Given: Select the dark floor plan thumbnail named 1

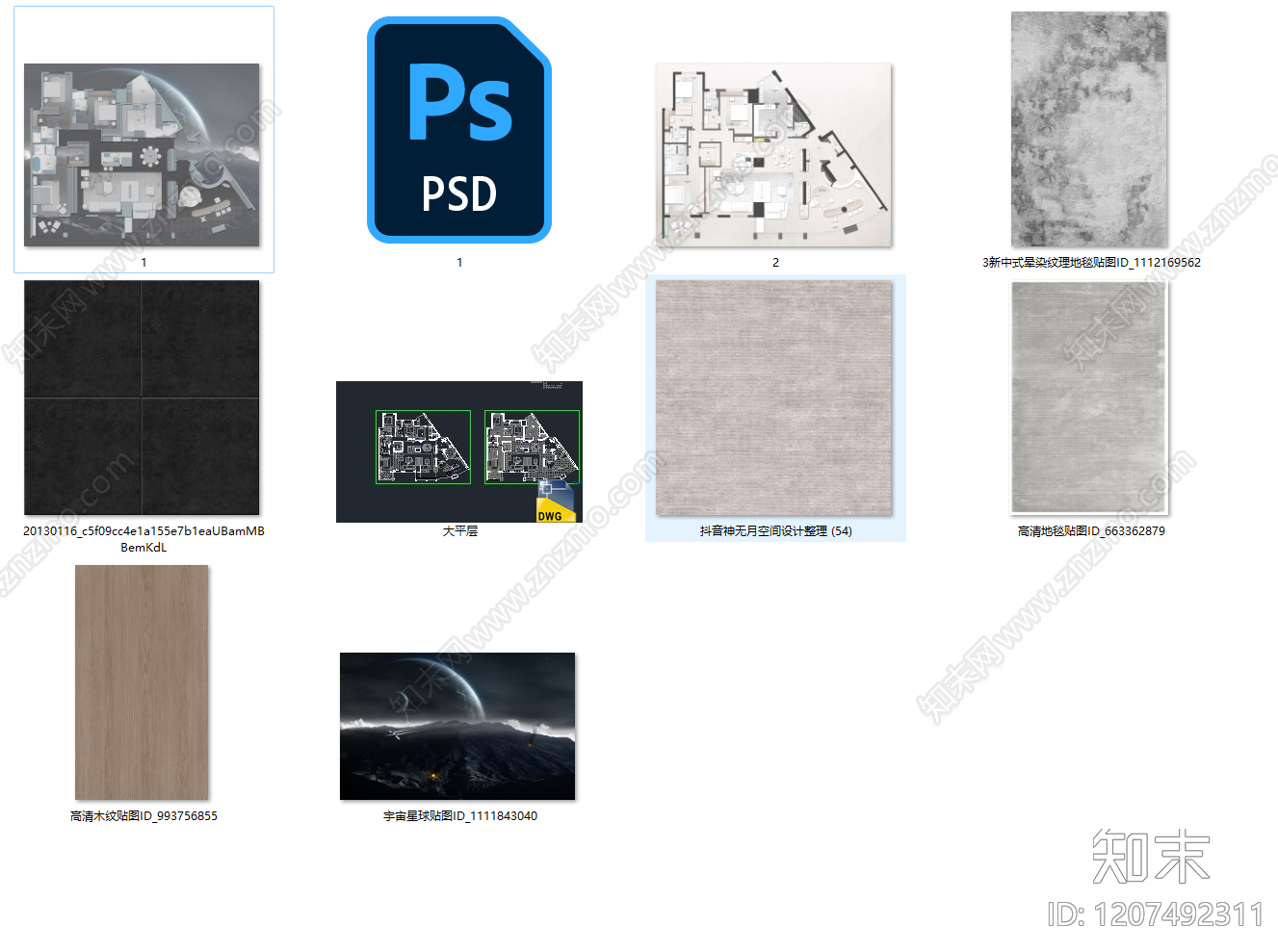Looking at the screenshot, I should pyautogui.click(x=142, y=155).
